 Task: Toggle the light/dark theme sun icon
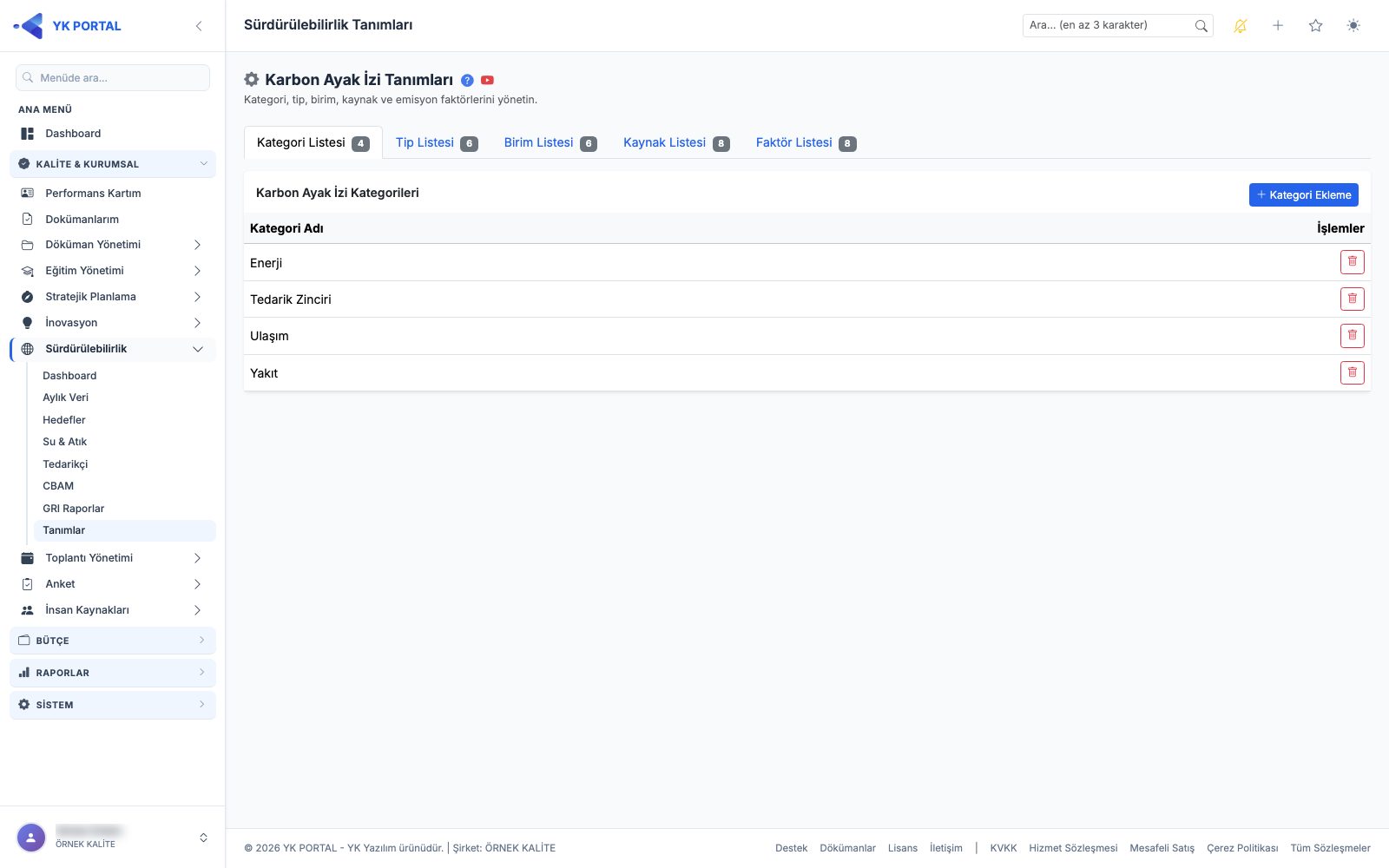tap(1353, 26)
